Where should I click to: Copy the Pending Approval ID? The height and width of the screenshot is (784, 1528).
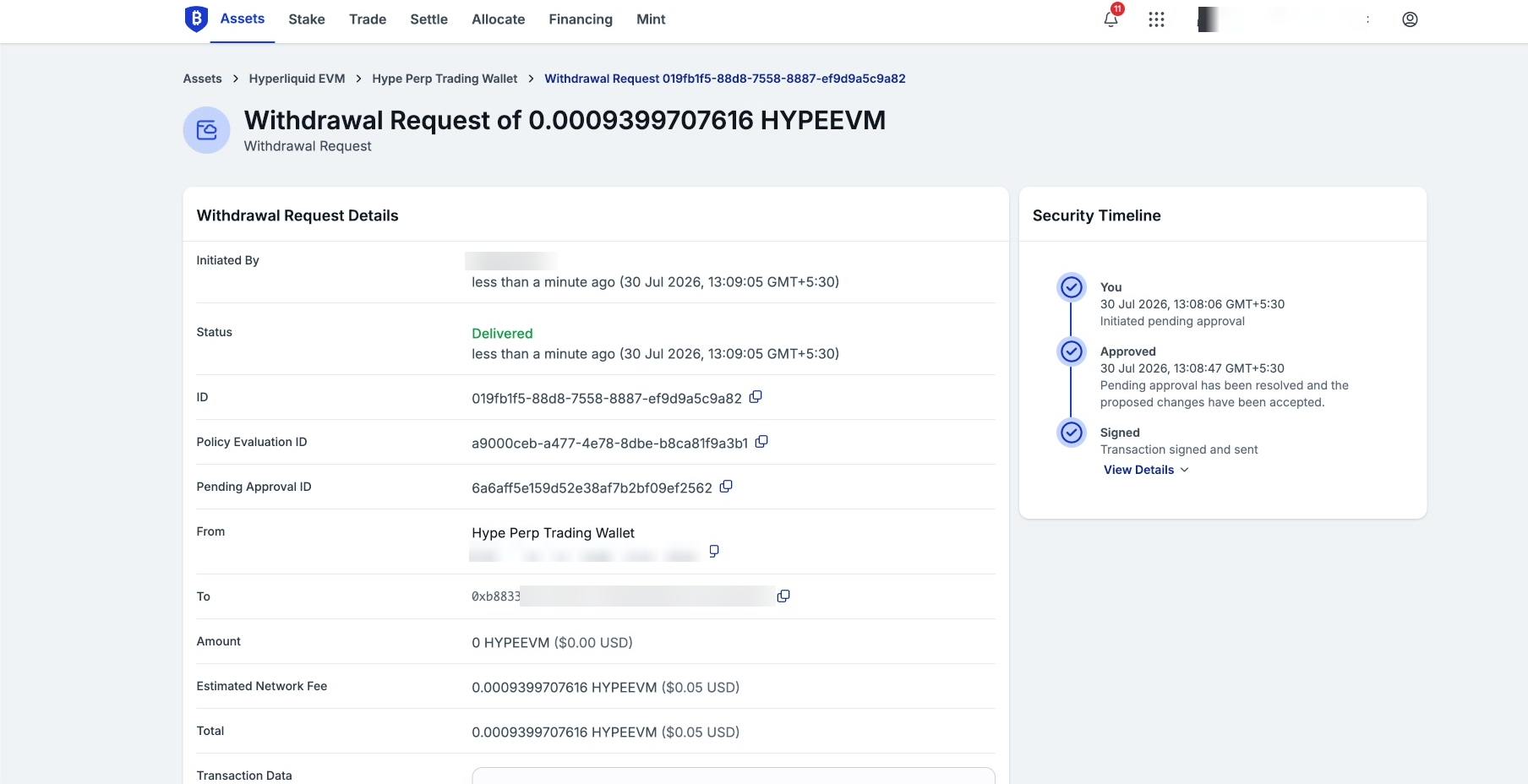(x=726, y=487)
